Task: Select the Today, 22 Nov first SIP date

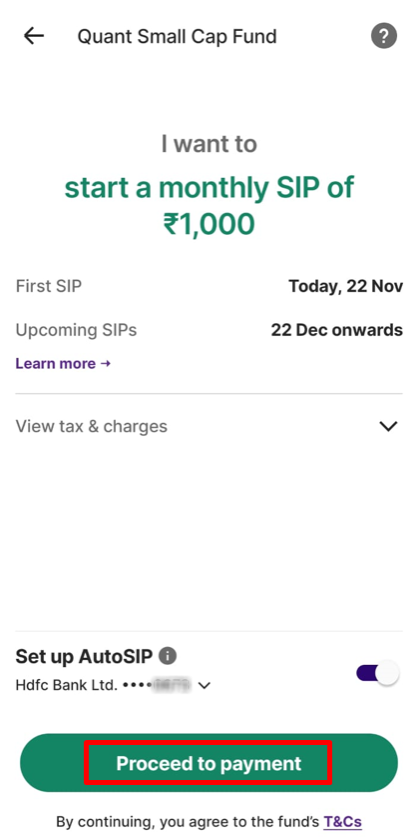Action: point(346,286)
